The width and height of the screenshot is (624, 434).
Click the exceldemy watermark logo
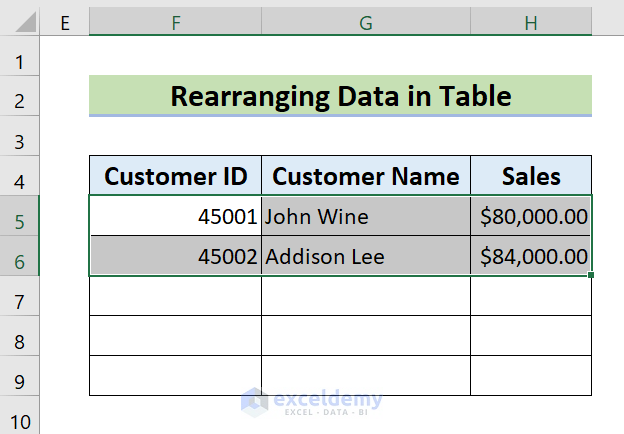click(312, 403)
